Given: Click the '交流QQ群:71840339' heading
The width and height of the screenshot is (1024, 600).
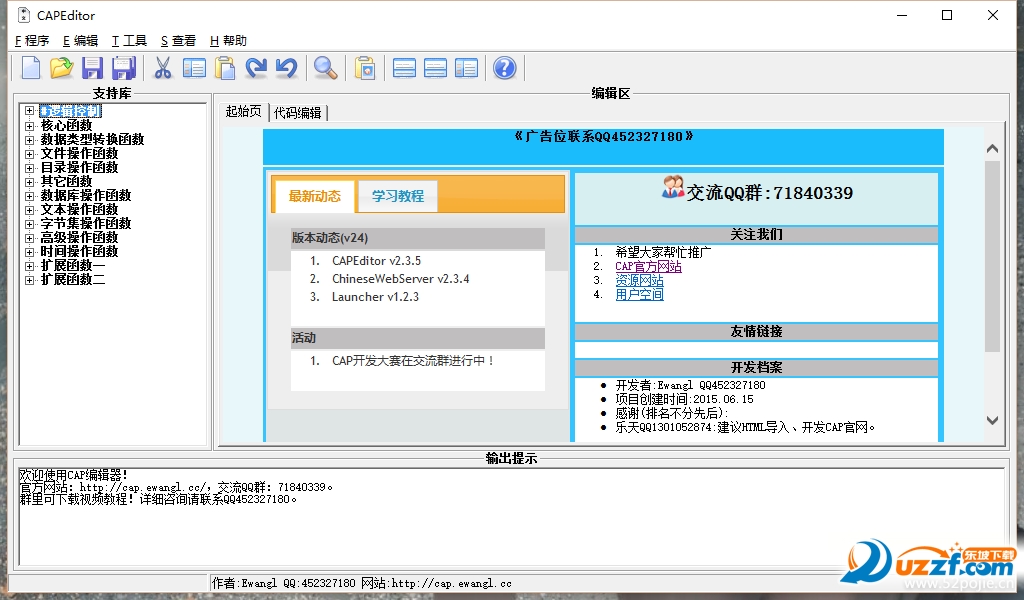Looking at the screenshot, I should point(769,193).
